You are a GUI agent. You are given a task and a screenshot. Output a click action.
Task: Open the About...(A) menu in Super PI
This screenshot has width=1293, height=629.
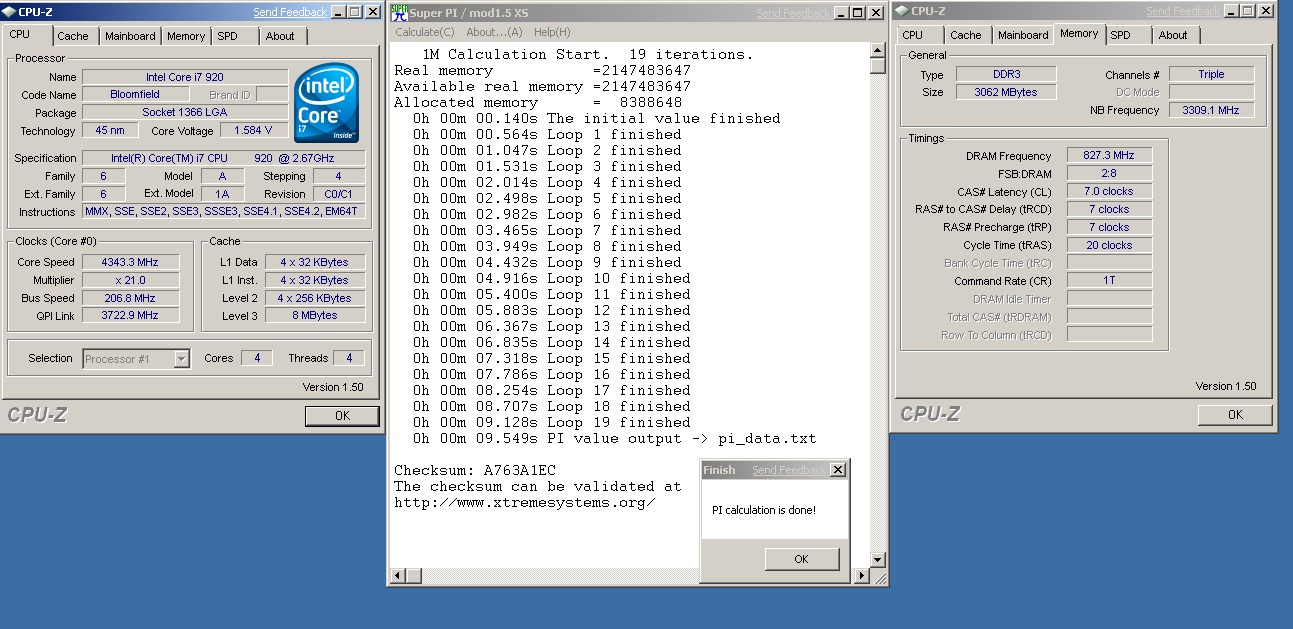[494, 32]
